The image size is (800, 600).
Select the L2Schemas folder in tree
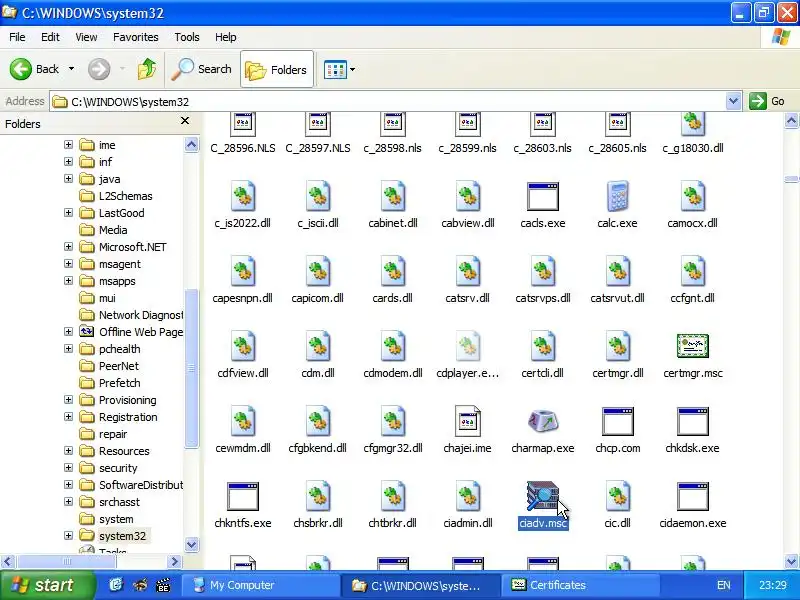pos(126,196)
